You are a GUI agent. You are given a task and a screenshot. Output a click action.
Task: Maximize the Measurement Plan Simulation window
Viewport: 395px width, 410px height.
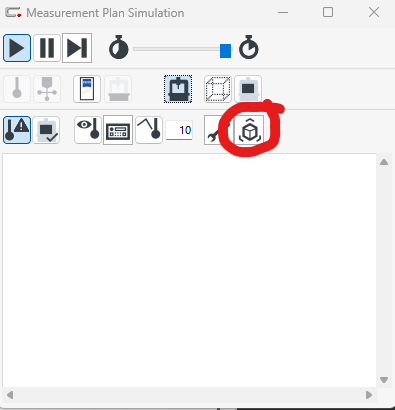coord(328,13)
